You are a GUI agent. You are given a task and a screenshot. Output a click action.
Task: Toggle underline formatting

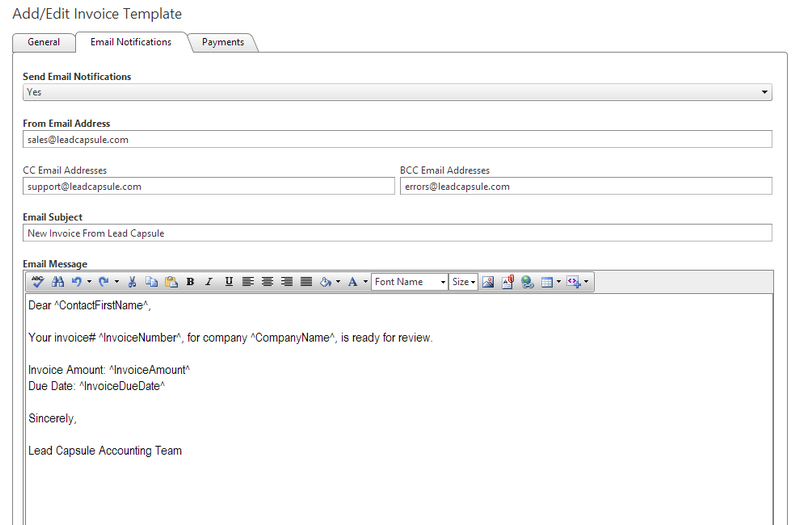pyautogui.click(x=229, y=282)
